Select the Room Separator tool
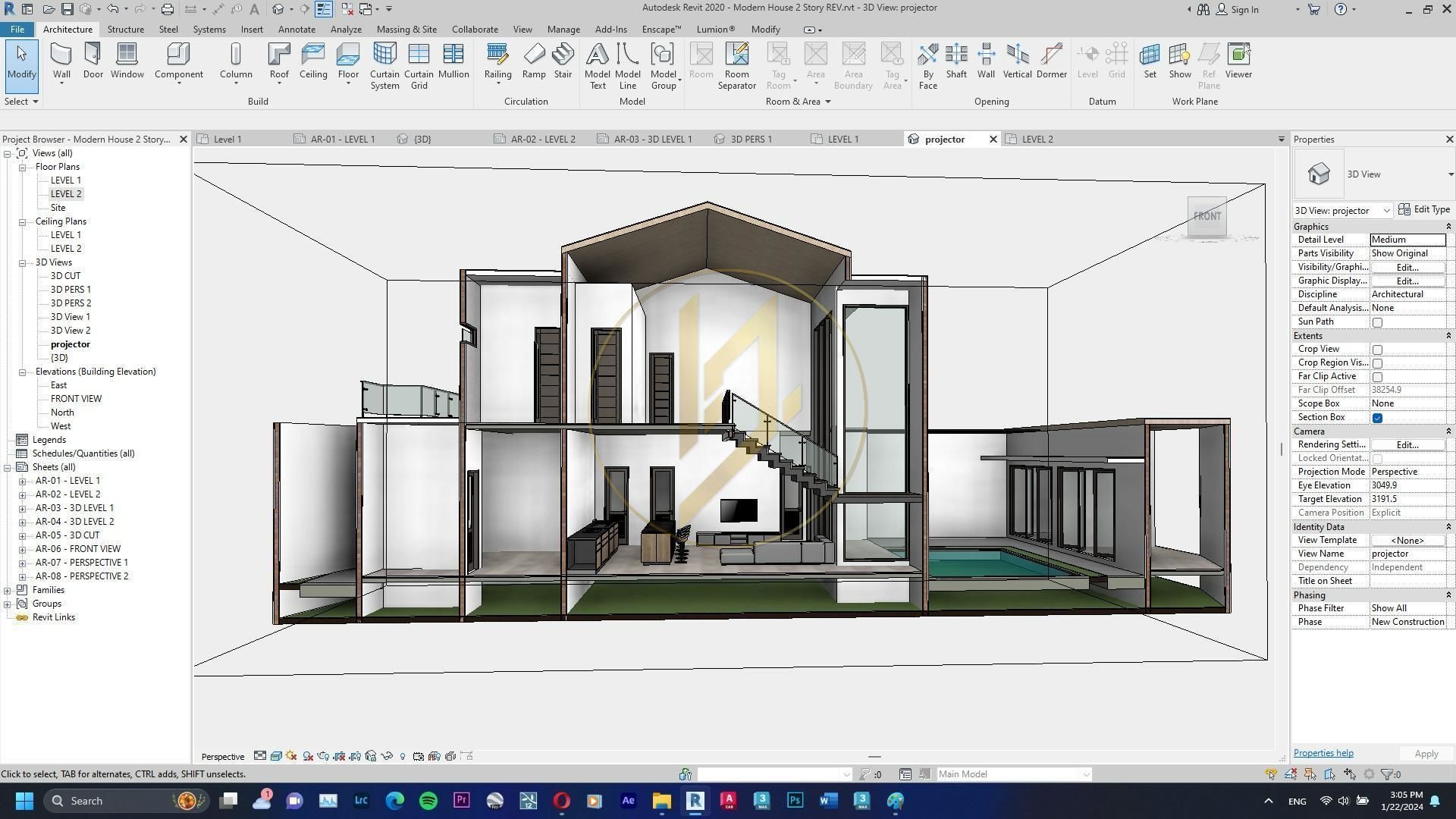 pyautogui.click(x=736, y=66)
